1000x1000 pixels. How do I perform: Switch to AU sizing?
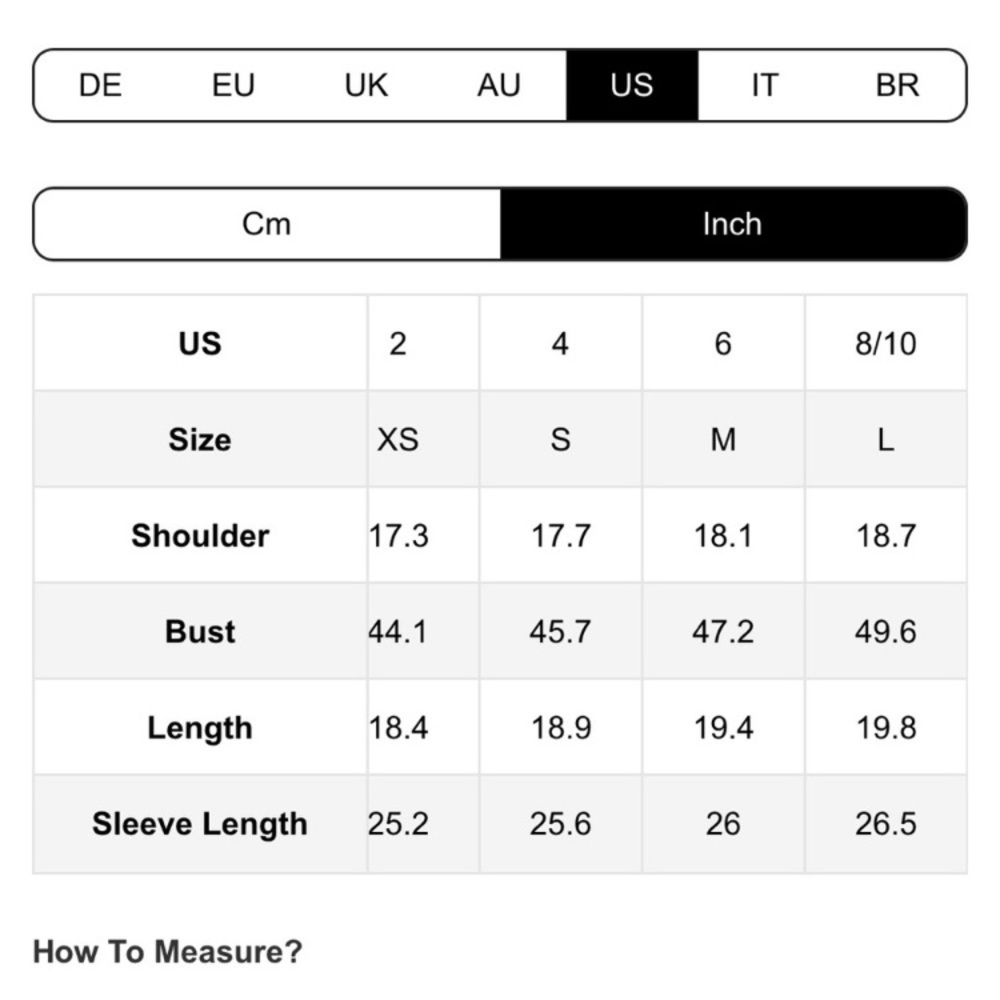pos(499,85)
